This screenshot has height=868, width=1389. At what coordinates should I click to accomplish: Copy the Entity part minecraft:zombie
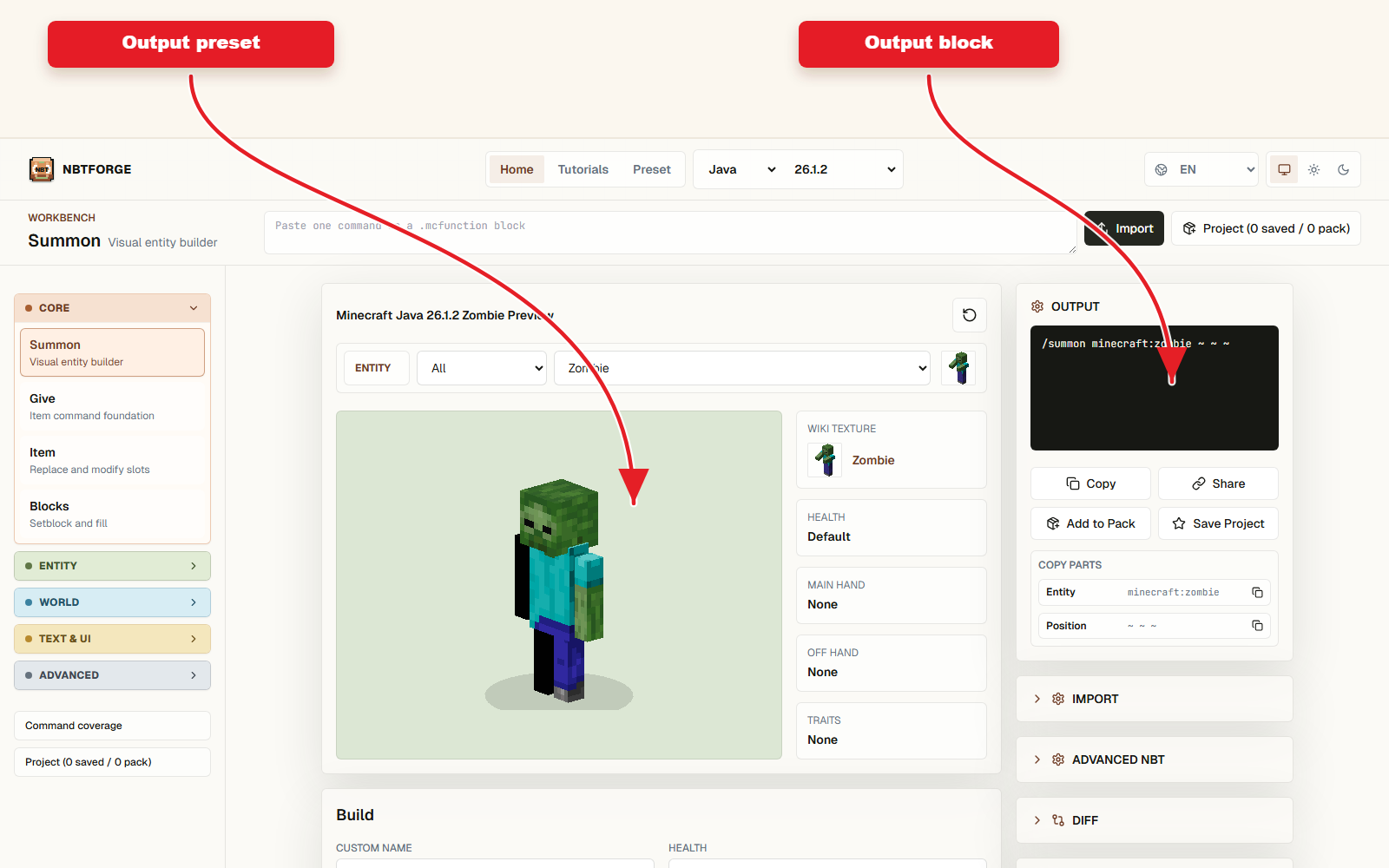click(x=1257, y=592)
